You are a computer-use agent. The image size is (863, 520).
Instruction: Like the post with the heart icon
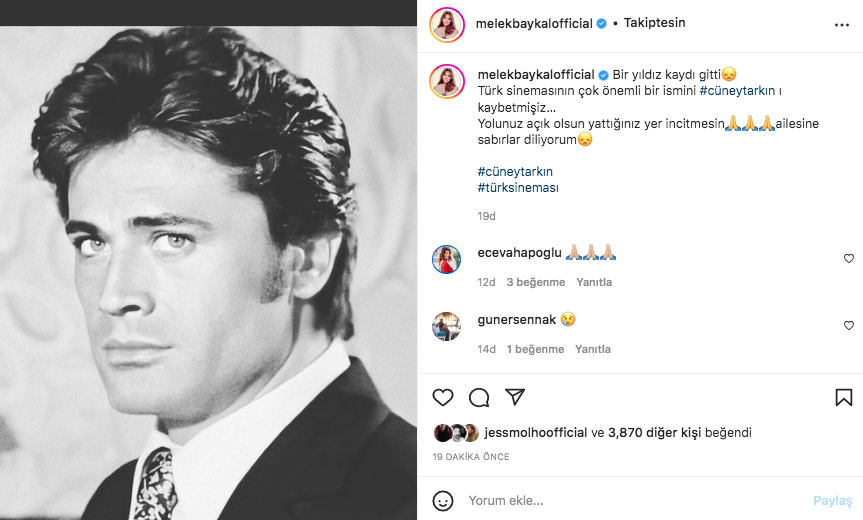pos(443,397)
